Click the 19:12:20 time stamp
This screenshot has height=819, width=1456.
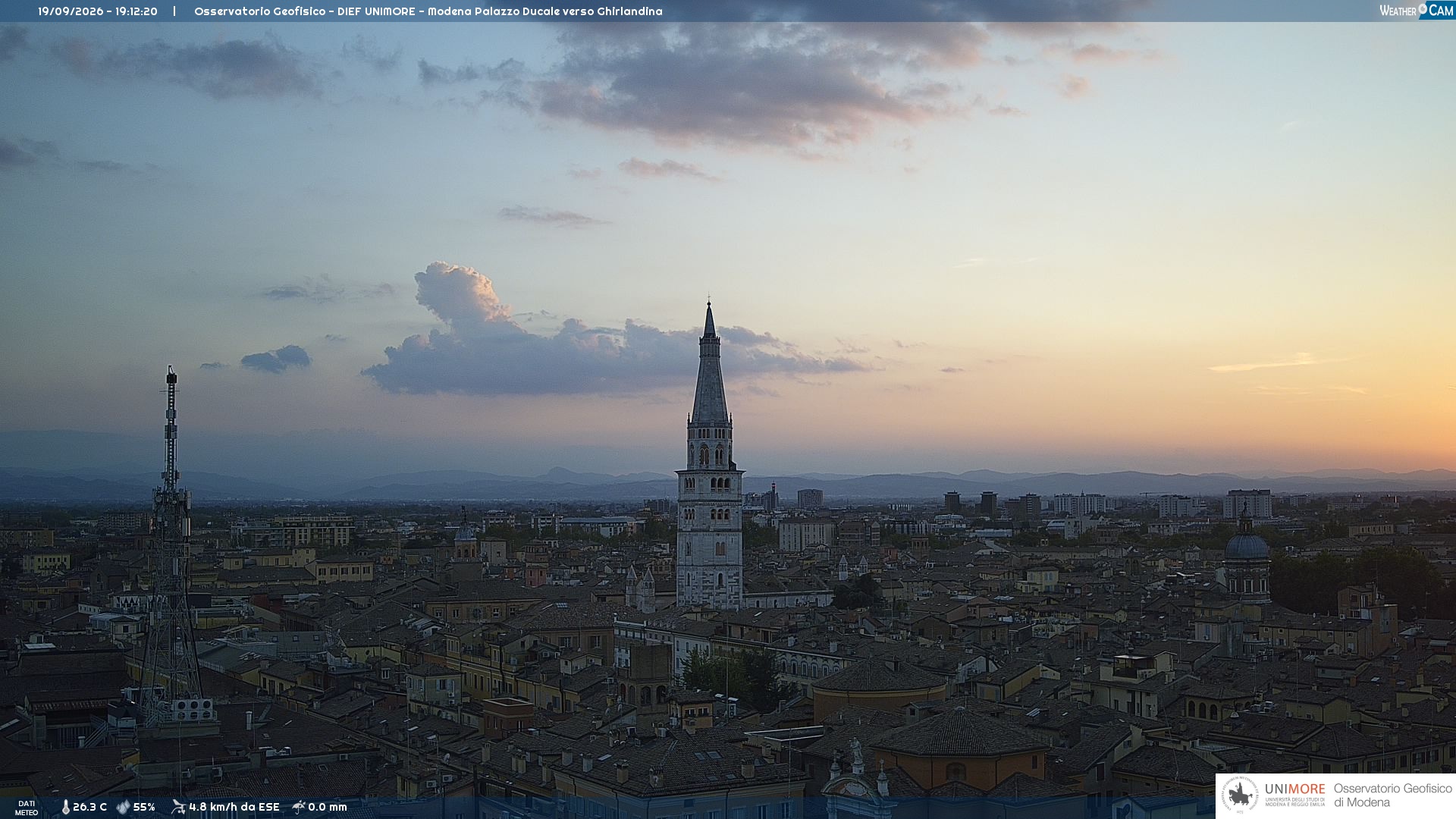click(x=136, y=11)
